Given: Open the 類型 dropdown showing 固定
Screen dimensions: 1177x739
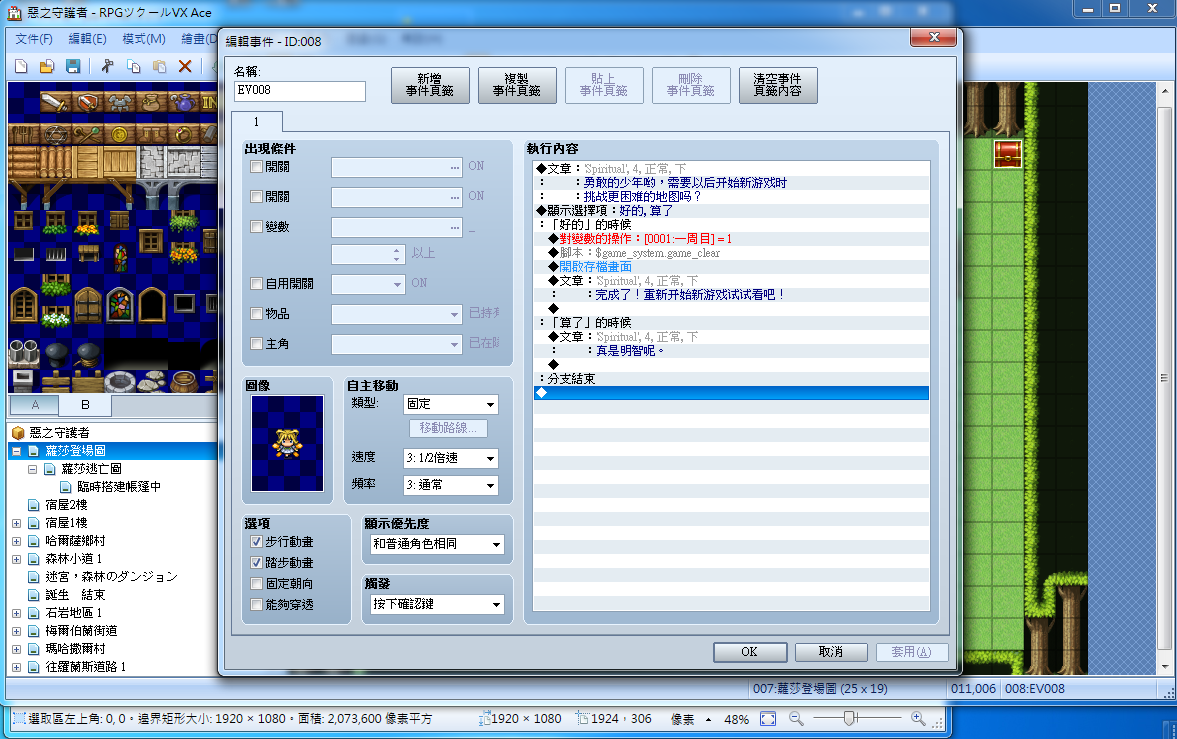Looking at the screenshot, I should click(450, 404).
